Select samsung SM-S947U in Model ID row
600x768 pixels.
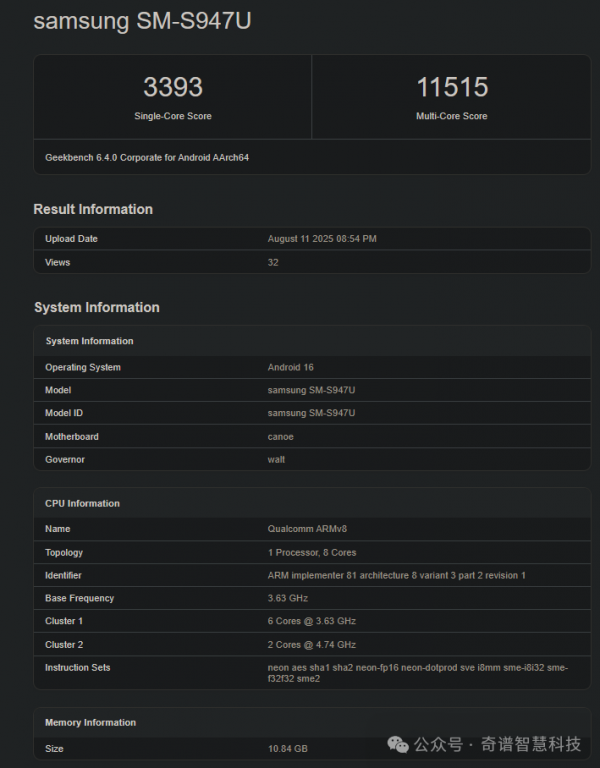tap(312, 413)
